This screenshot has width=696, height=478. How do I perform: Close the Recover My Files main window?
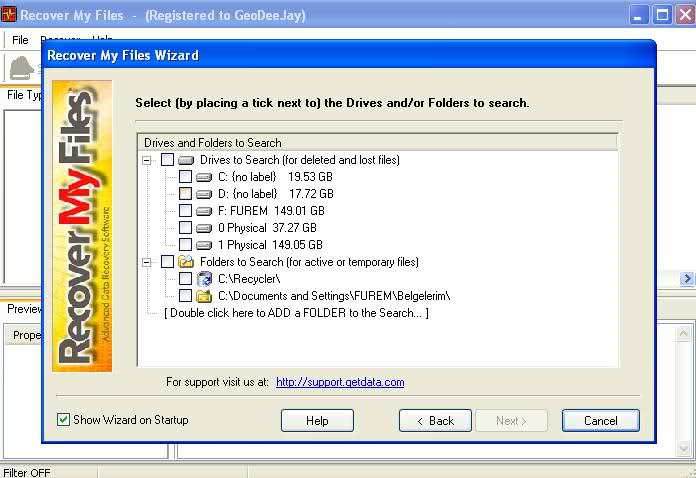[x=685, y=16]
